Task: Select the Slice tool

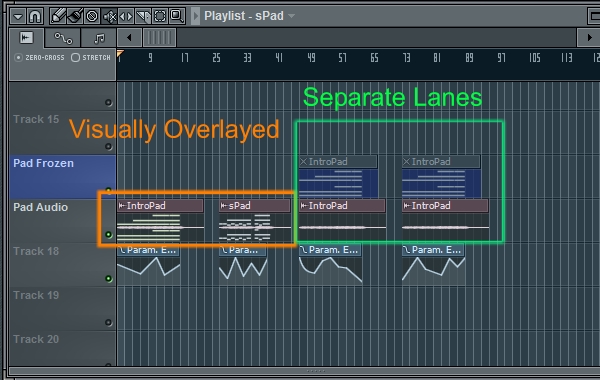Action: coord(143,16)
